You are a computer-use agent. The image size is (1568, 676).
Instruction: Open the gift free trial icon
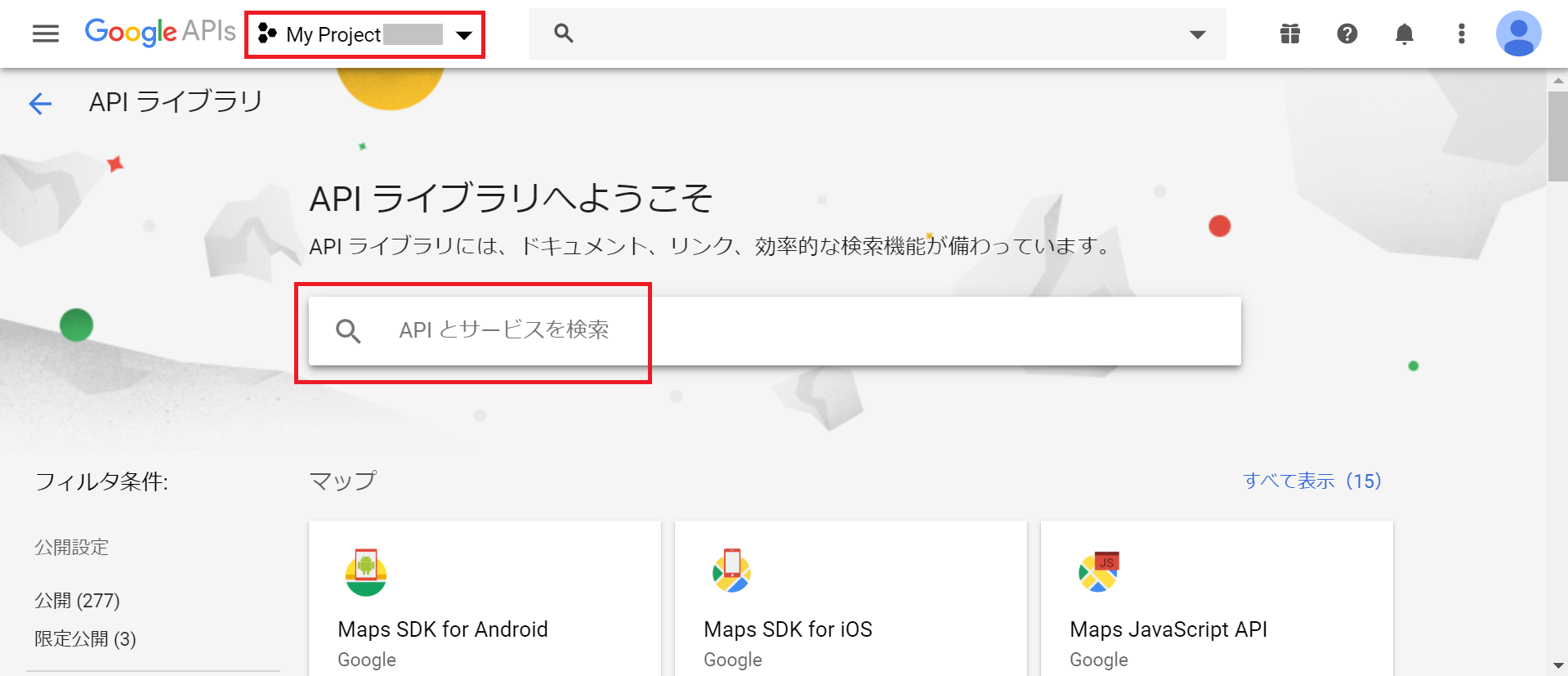(1290, 34)
